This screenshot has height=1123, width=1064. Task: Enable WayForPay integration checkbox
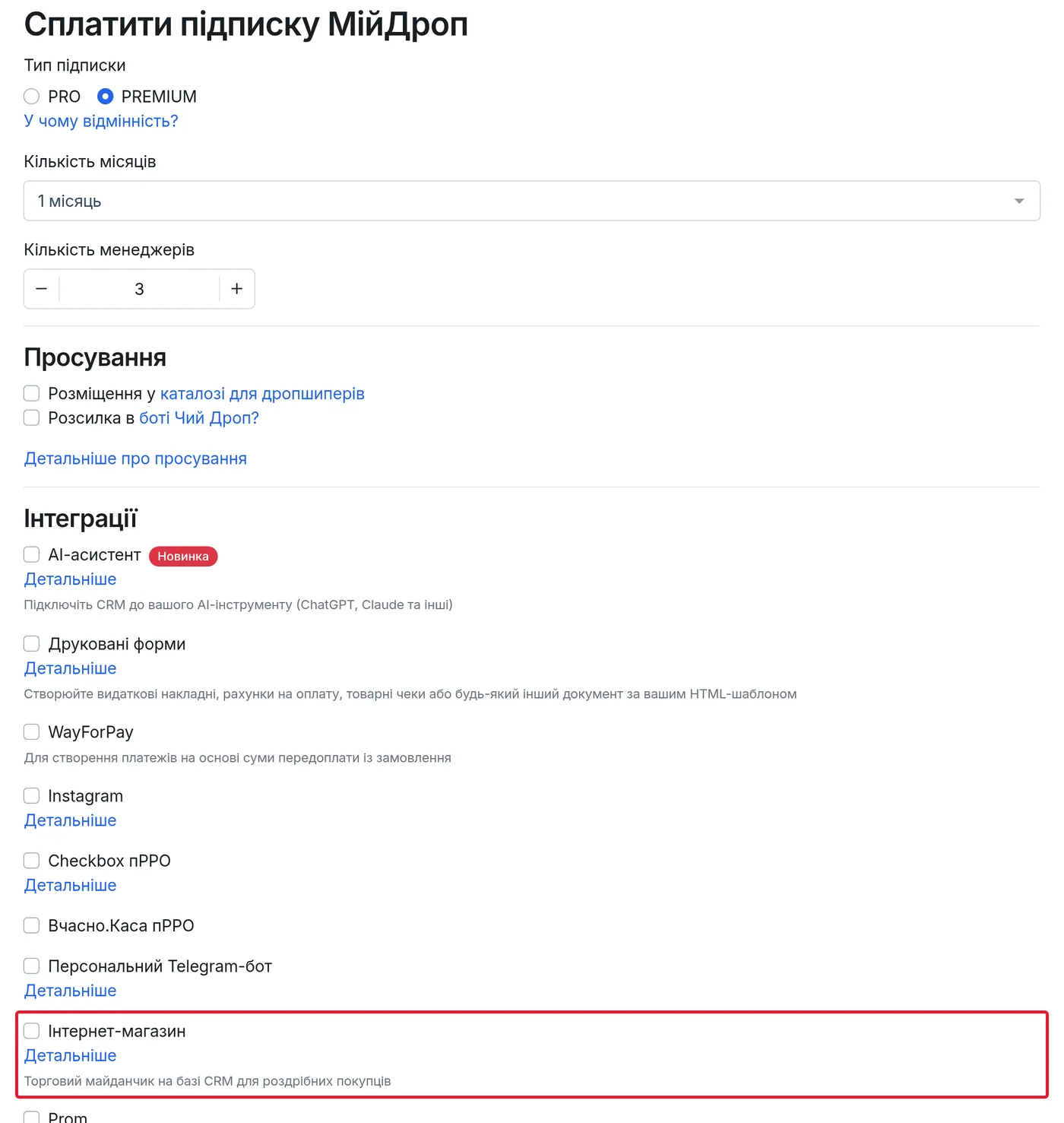click(31, 731)
